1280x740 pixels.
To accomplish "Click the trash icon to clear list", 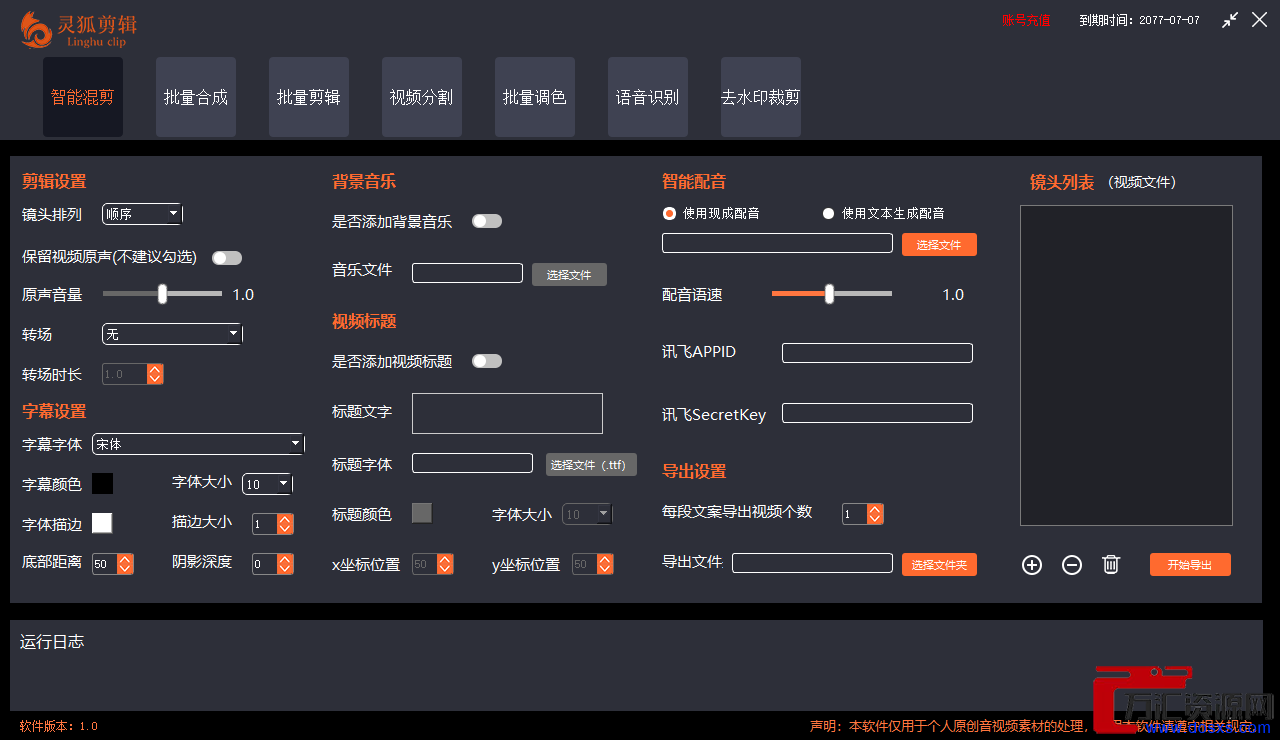I will pos(1110,565).
